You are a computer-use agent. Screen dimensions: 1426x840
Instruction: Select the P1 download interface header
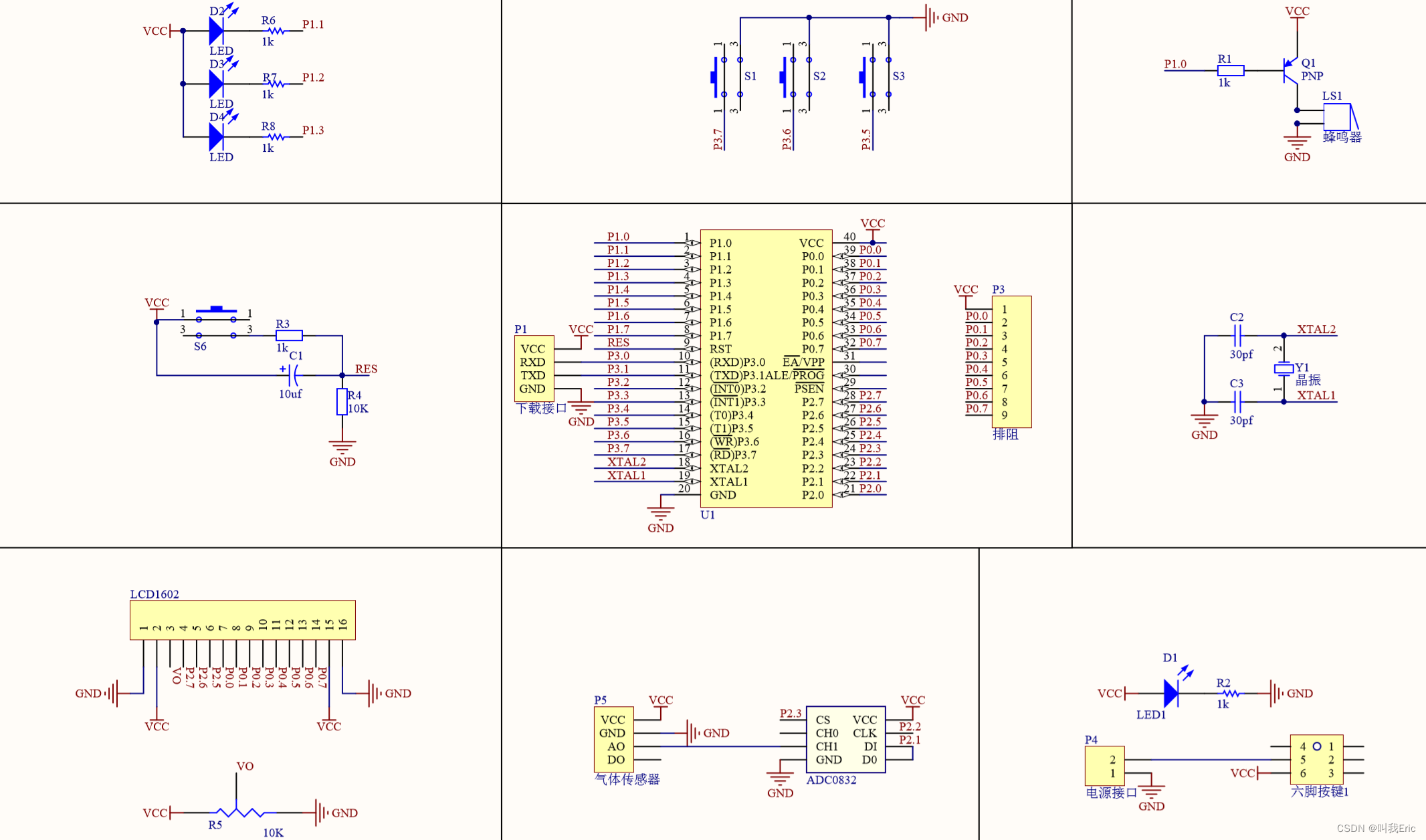[534, 369]
